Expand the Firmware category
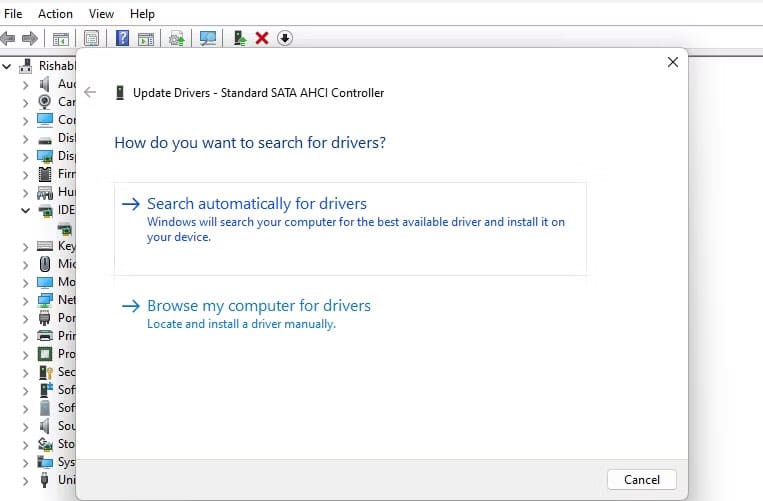 pos(25,175)
